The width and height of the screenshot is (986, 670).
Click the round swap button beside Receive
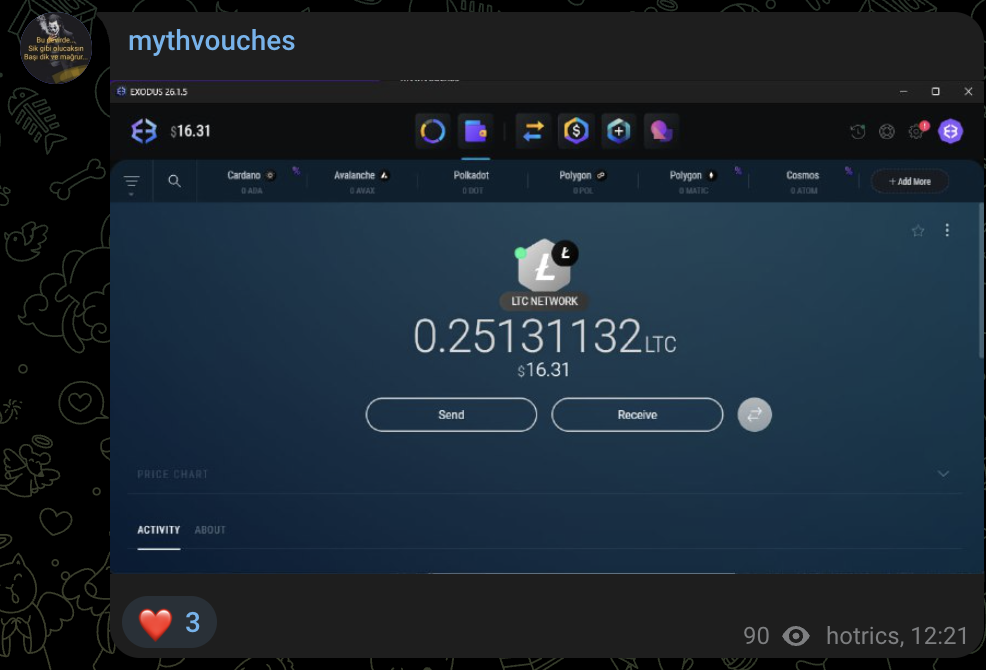pos(755,414)
